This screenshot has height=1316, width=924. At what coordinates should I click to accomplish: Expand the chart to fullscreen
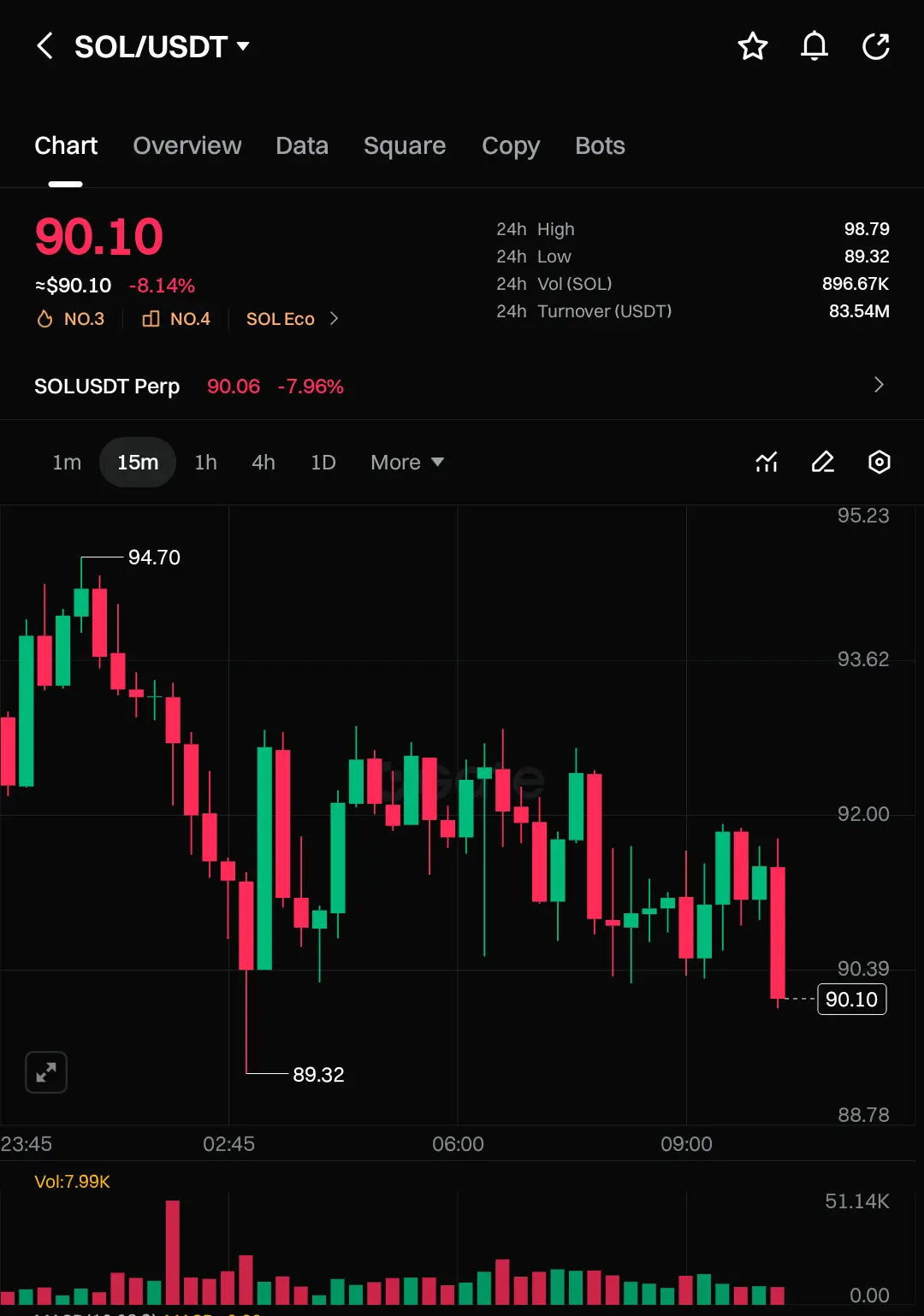[46, 1072]
